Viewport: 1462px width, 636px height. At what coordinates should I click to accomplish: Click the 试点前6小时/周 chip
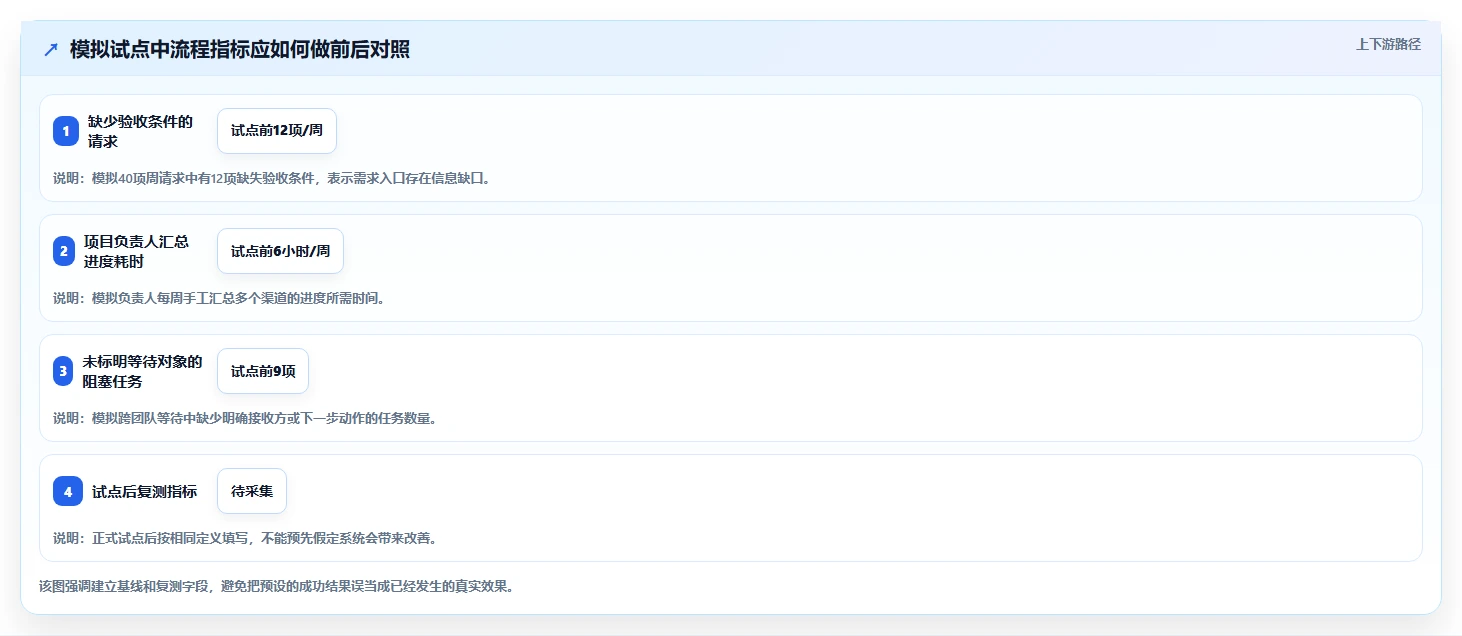[280, 251]
